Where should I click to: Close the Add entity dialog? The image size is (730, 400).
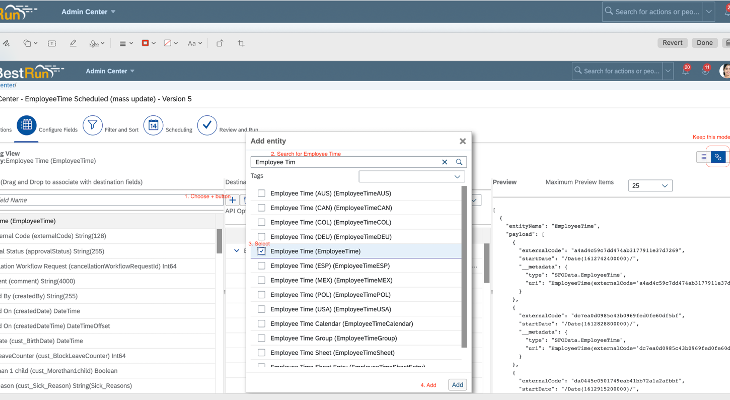[x=462, y=141]
